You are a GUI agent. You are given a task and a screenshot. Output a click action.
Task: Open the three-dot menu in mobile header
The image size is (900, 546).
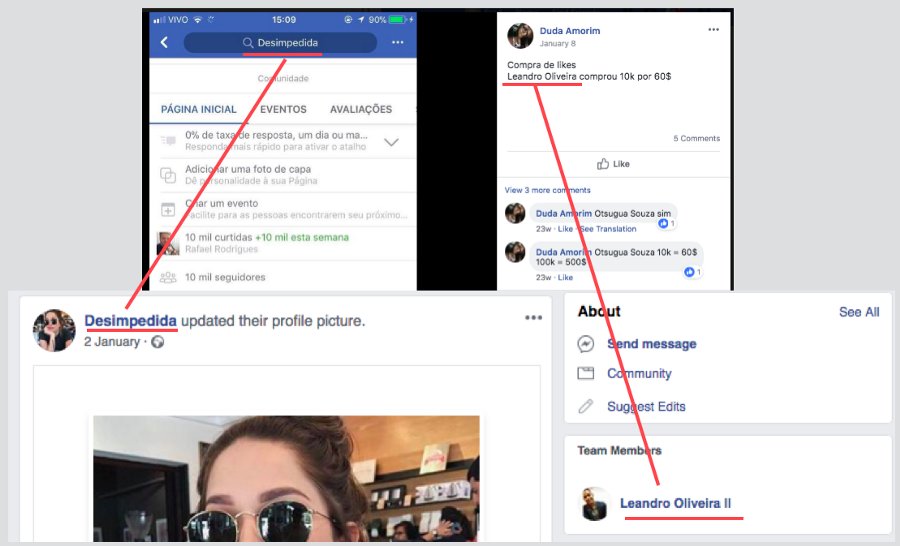398,42
